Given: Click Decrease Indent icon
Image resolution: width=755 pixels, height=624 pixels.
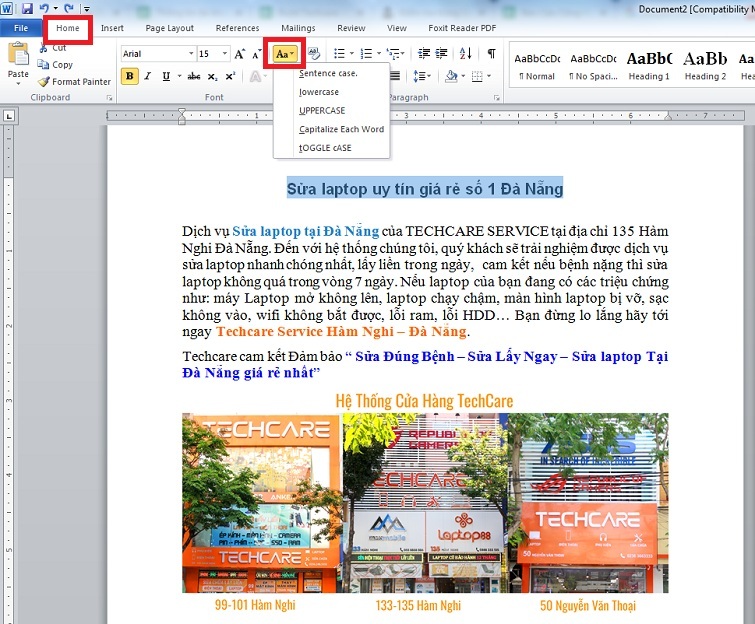Looking at the screenshot, I should pos(424,53).
